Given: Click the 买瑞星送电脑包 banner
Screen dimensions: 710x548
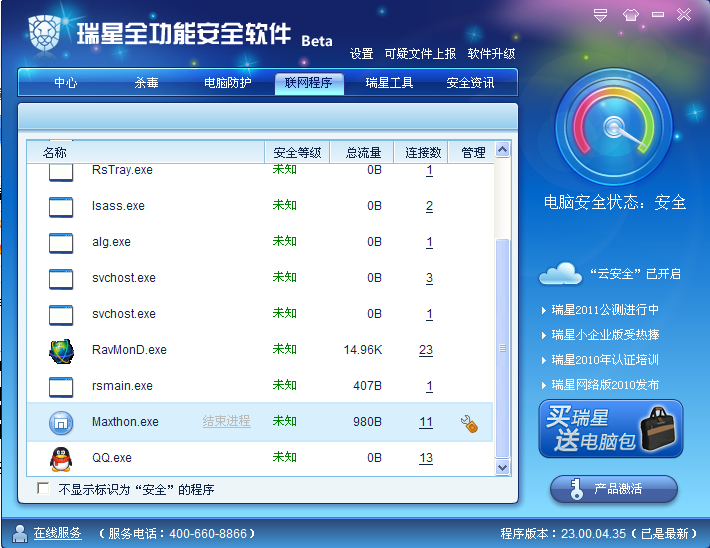Looking at the screenshot, I should (611, 428).
